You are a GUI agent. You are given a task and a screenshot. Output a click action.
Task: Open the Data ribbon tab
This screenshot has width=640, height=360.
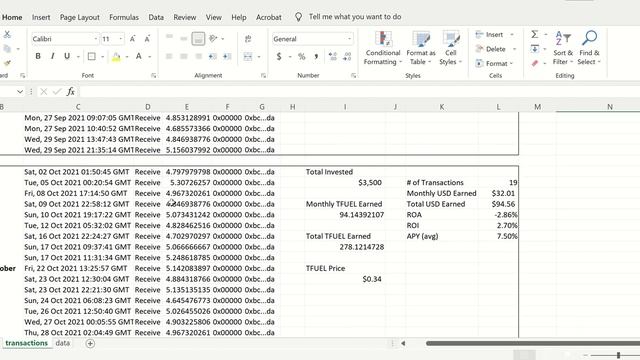click(x=156, y=17)
